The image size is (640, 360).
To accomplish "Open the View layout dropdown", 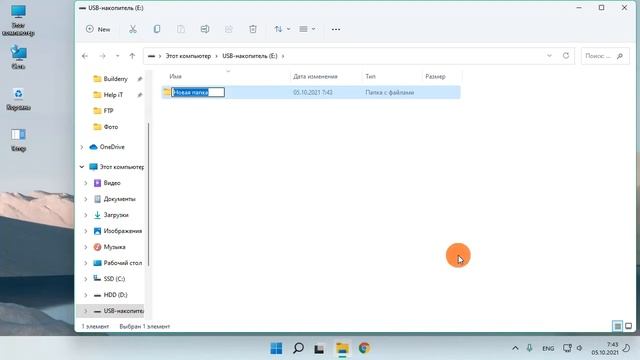I will coord(307,29).
